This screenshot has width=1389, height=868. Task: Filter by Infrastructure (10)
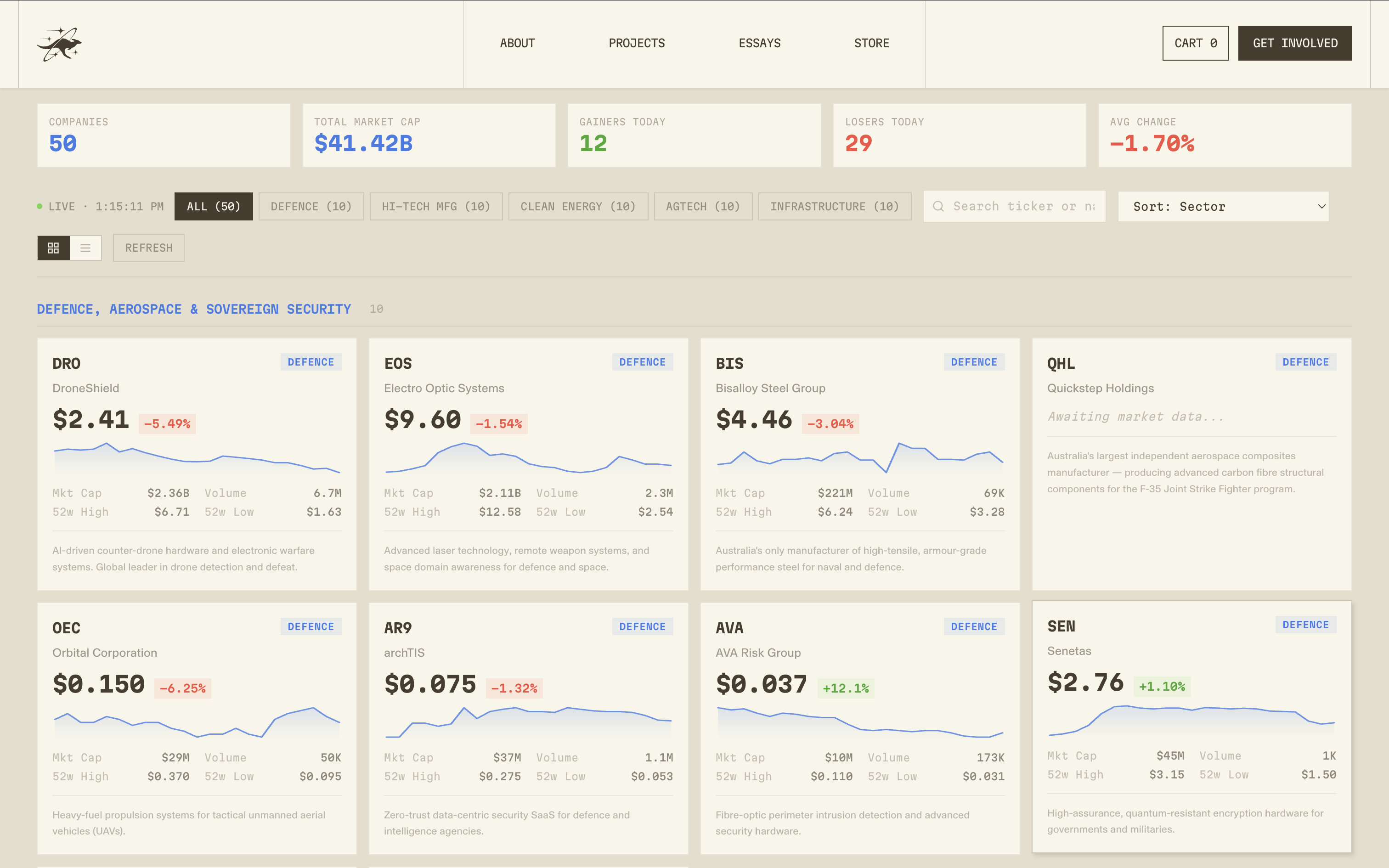tap(835, 206)
